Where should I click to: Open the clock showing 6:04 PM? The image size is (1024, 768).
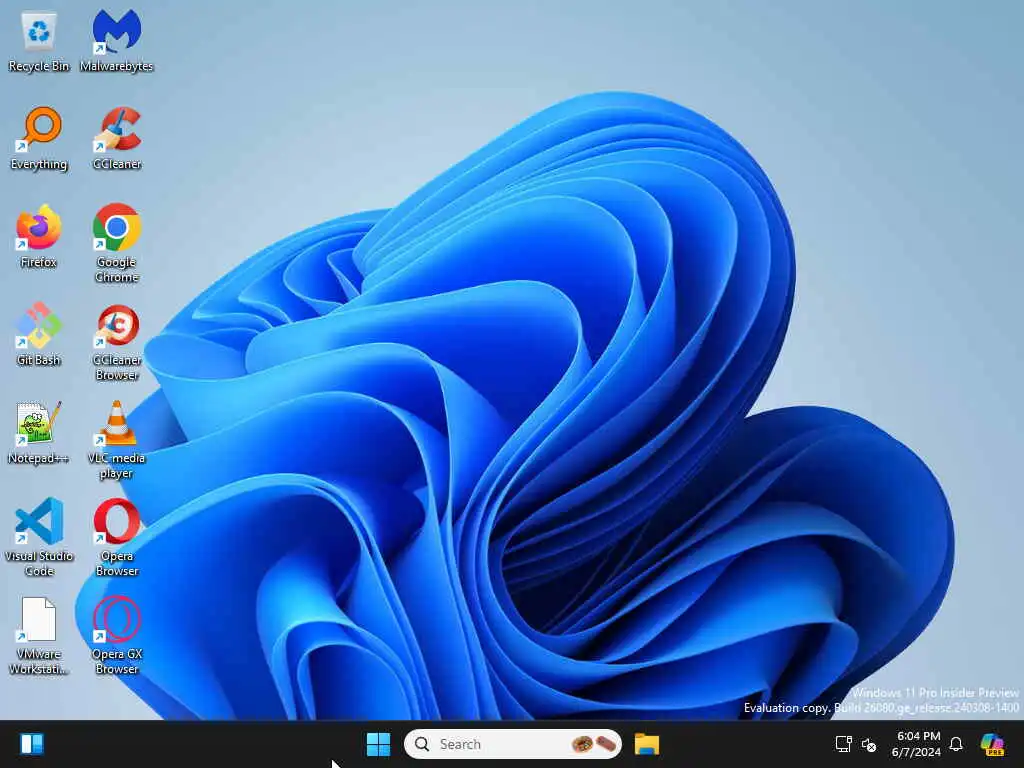(x=917, y=744)
